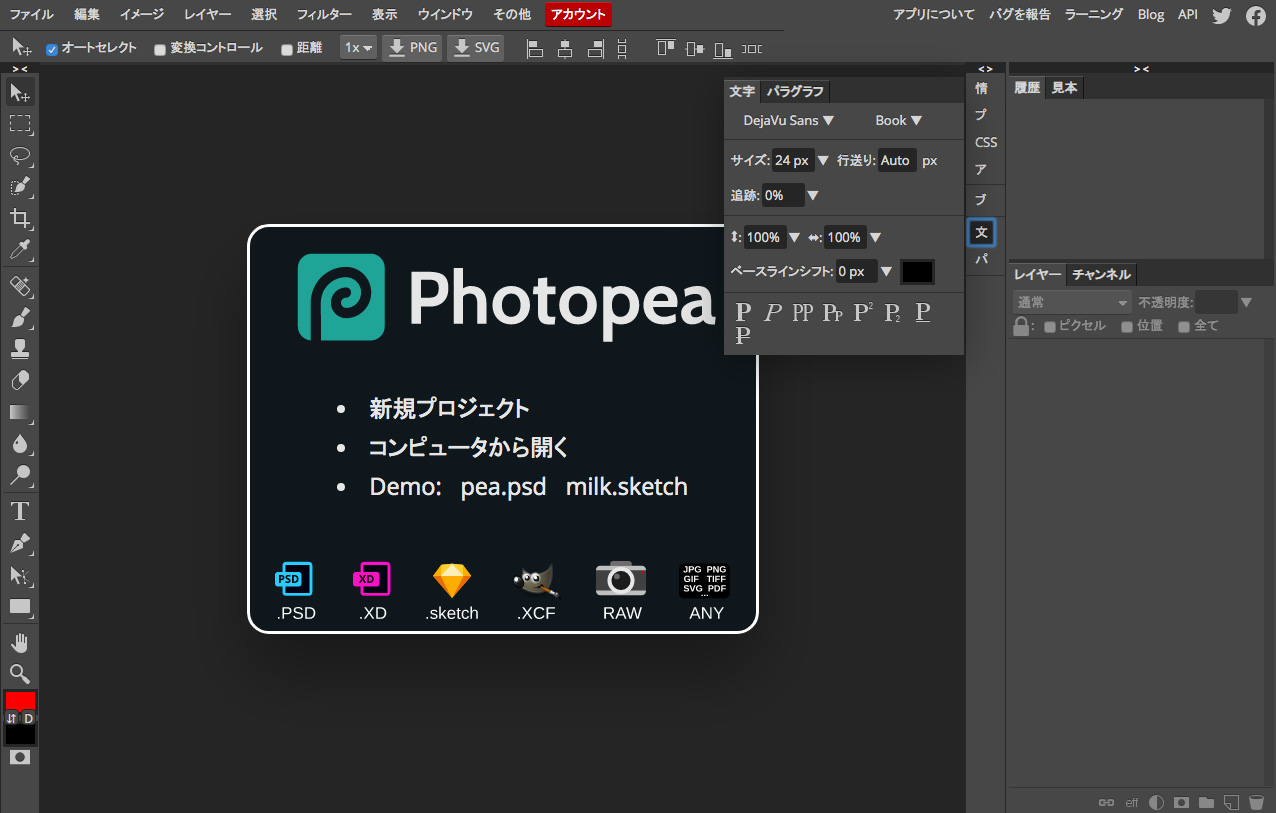Click the 行送り Auto input field
This screenshot has width=1276, height=813.
897,160
